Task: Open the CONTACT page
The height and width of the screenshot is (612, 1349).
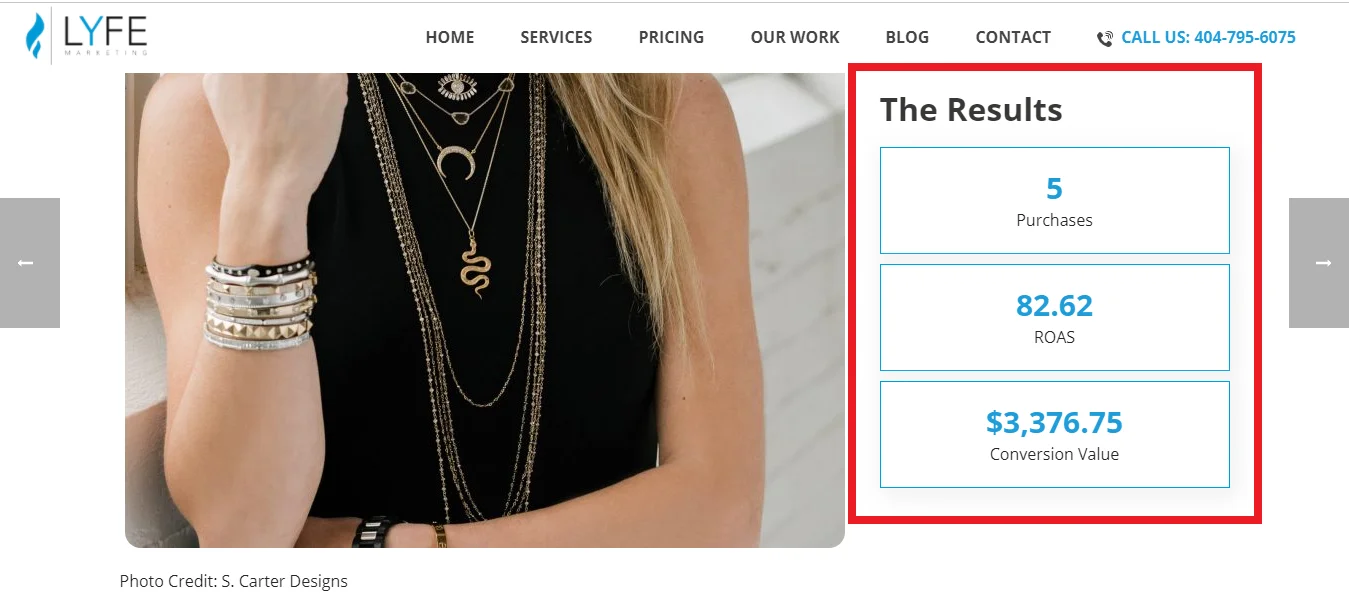Action: 1013,37
